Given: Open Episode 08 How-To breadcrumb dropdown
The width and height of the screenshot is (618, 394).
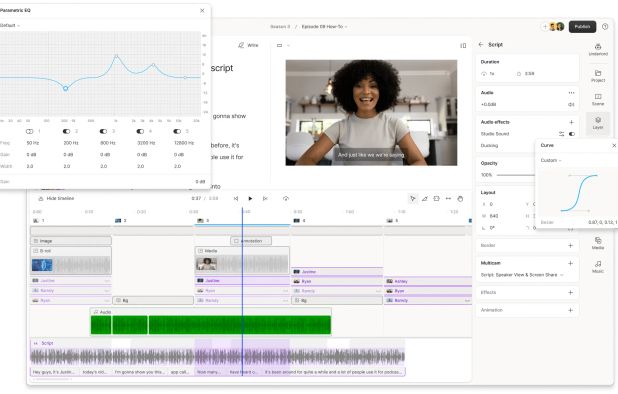Looking at the screenshot, I should click(x=324, y=27).
